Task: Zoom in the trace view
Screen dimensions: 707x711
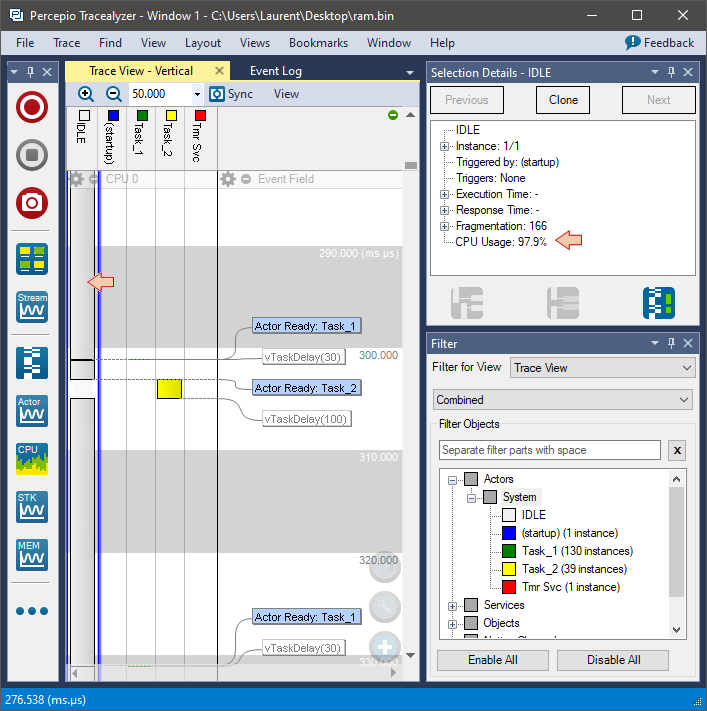Action: coord(86,94)
